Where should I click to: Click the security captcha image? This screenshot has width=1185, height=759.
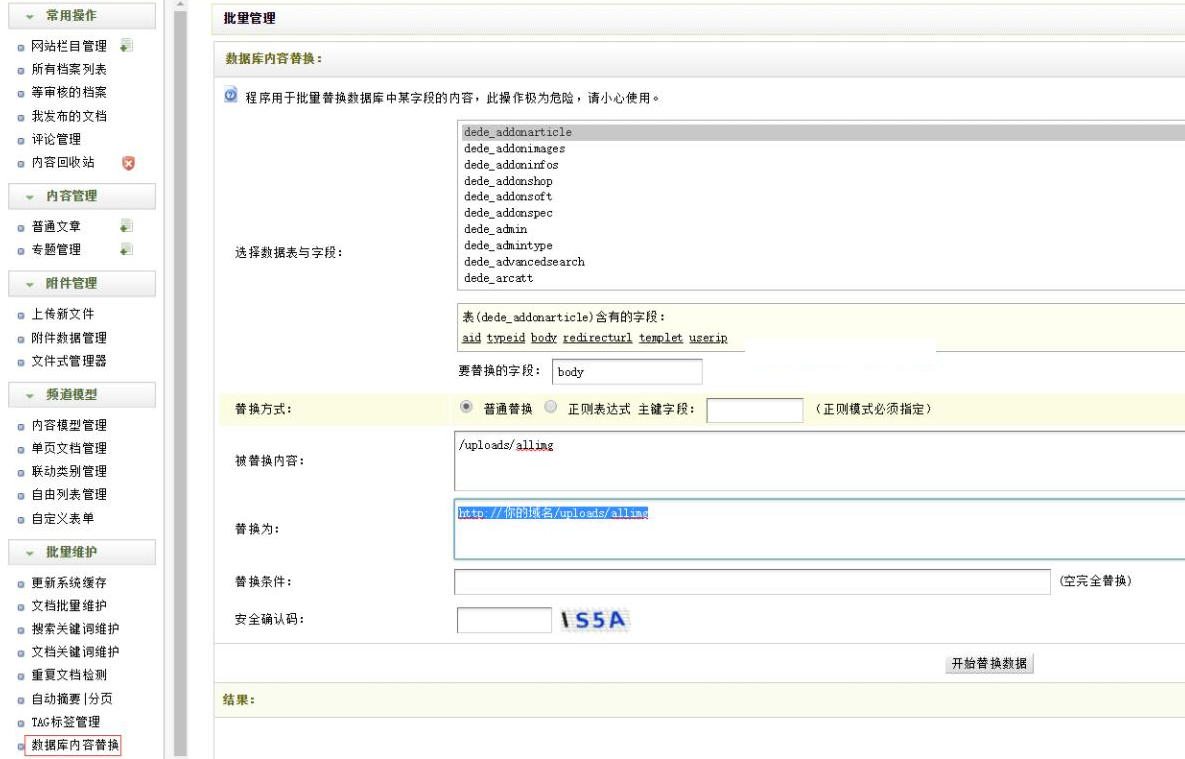coord(594,620)
